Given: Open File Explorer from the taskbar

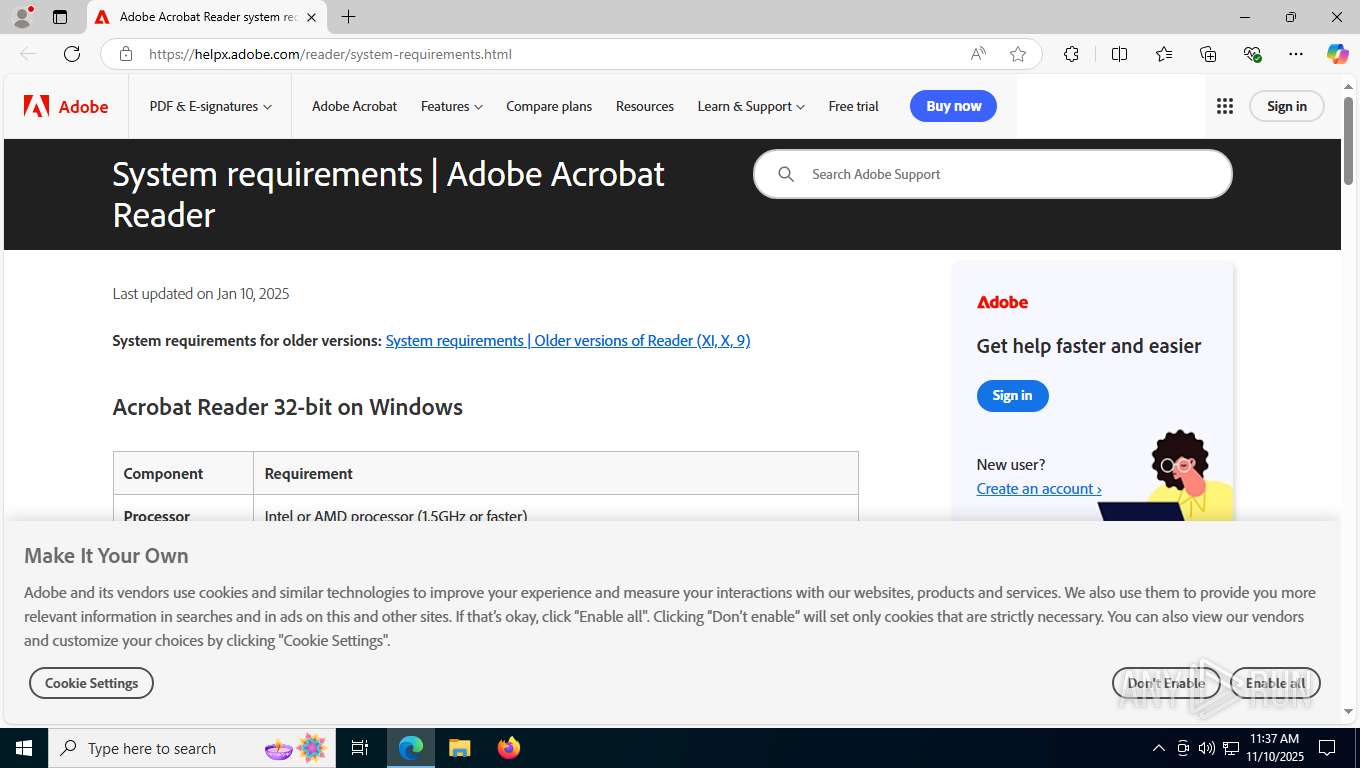Looking at the screenshot, I should point(459,748).
